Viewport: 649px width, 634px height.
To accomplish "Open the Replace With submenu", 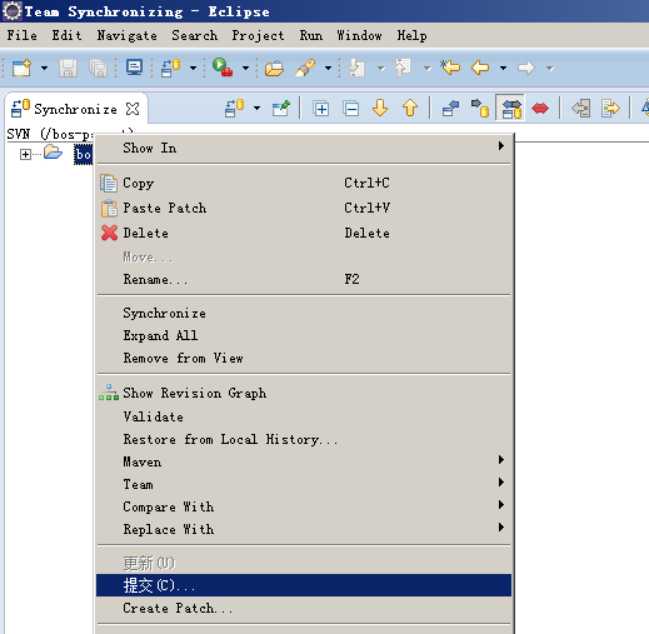I will [x=304, y=529].
